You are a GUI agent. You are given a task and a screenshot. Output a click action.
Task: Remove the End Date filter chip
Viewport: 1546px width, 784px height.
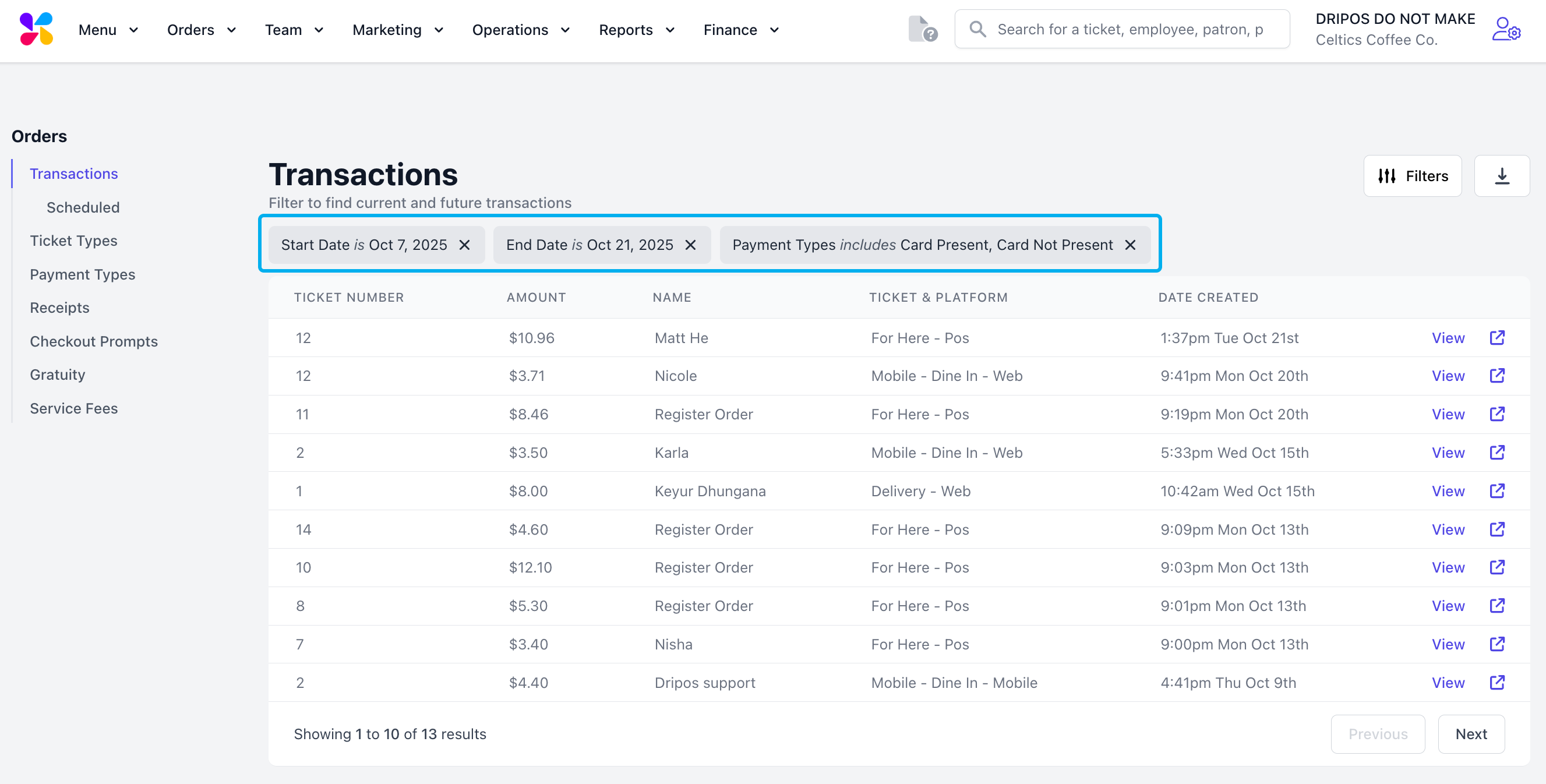pyautogui.click(x=690, y=245)
